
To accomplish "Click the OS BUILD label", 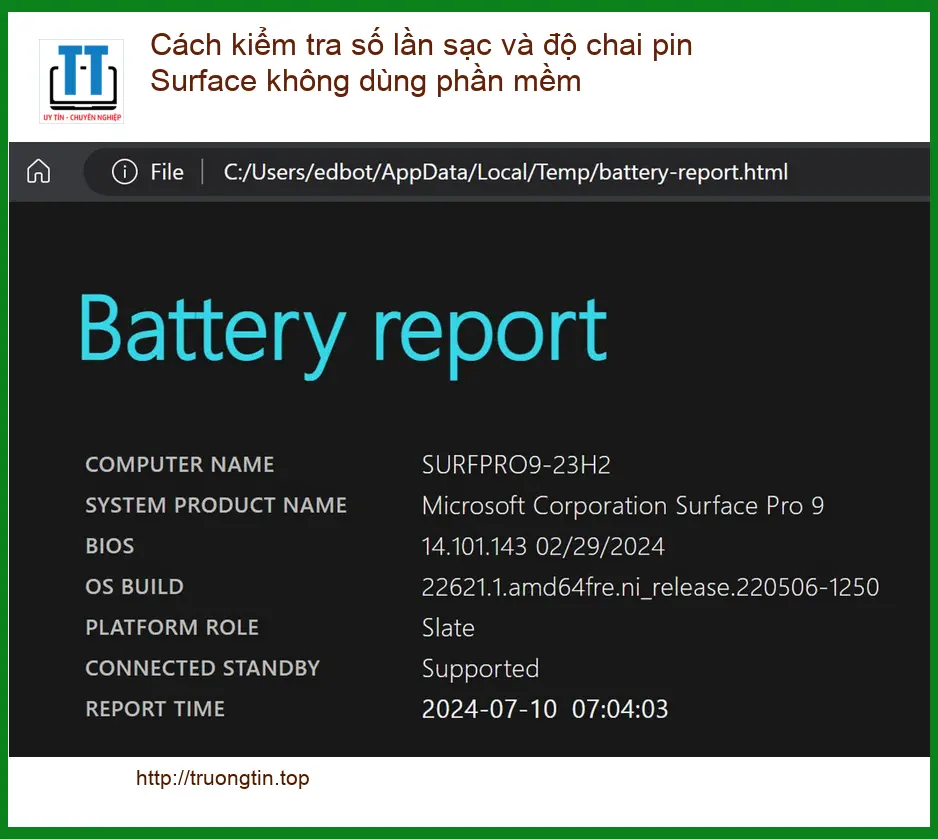I will pyautogui.click(x=135, y=587).
